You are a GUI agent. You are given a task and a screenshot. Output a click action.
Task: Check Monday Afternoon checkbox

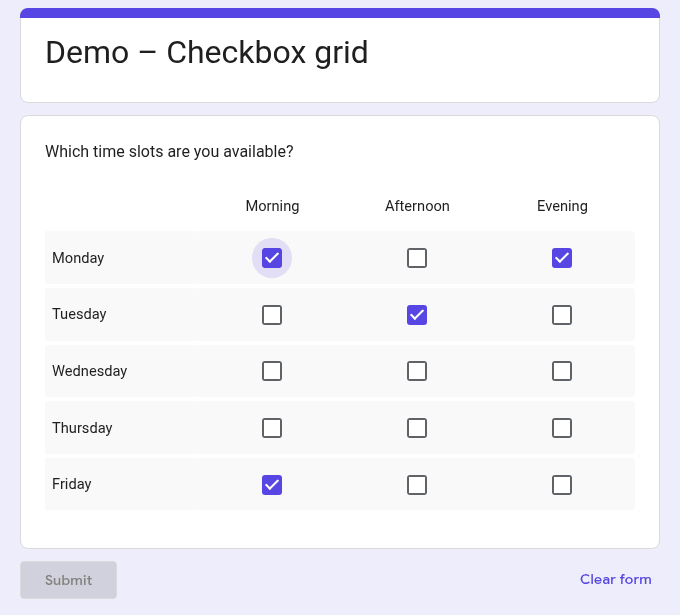[417, 258]
